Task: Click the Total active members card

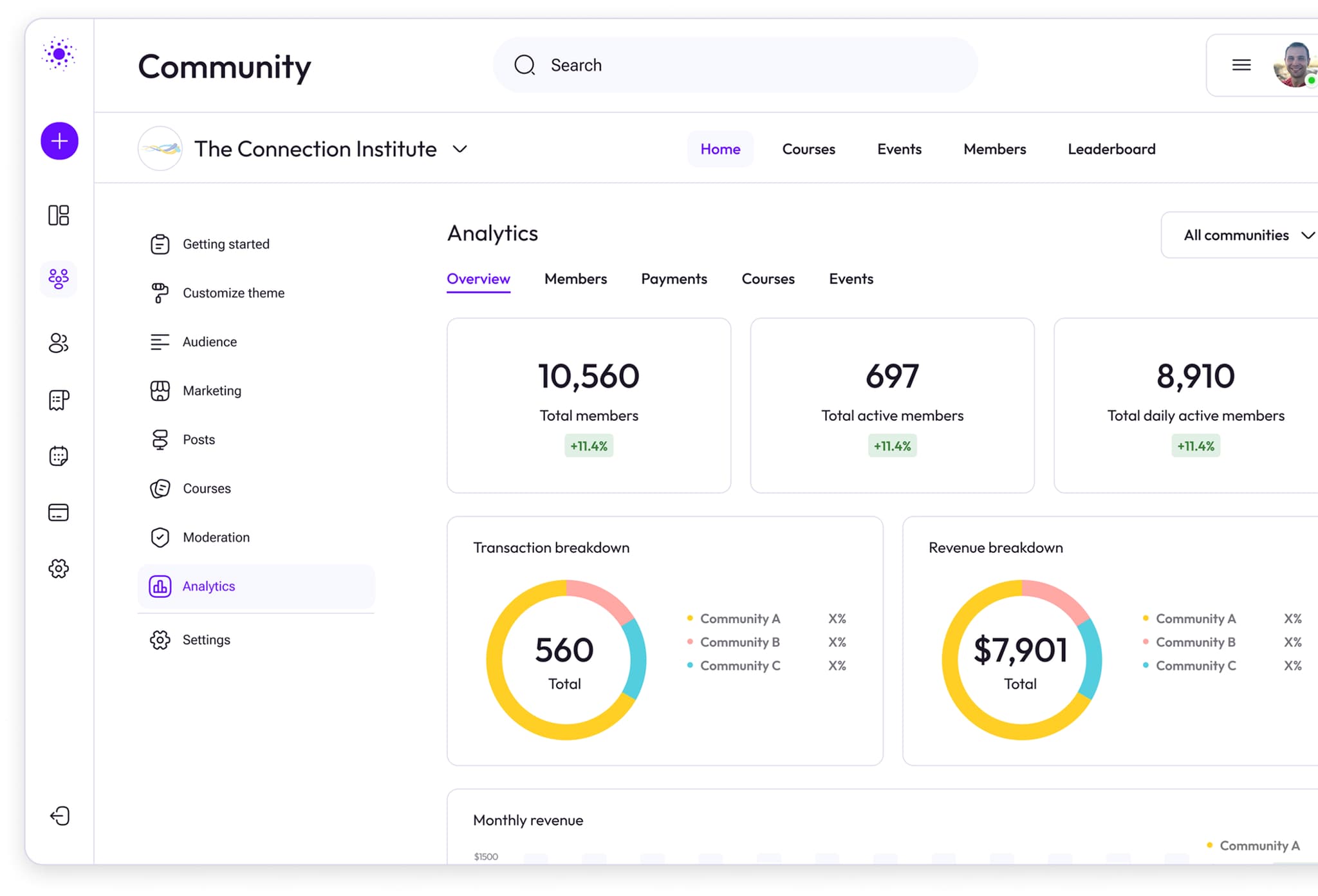Action: (x=892, y=406)
